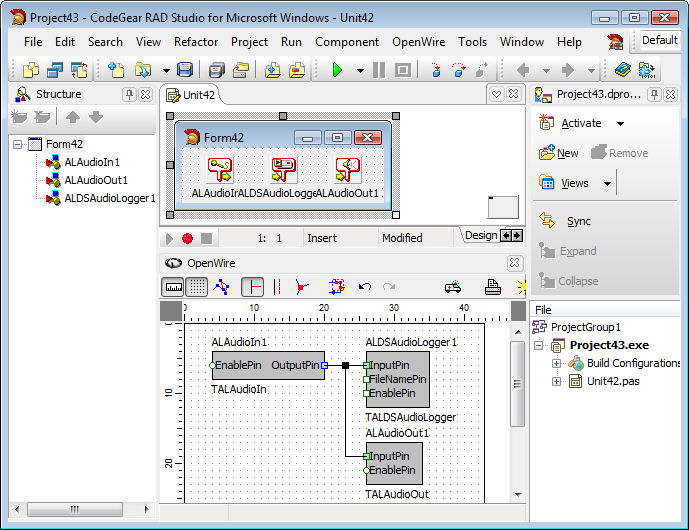
Task: Click the green Run button in toolbar
Action: coord(337,70)
